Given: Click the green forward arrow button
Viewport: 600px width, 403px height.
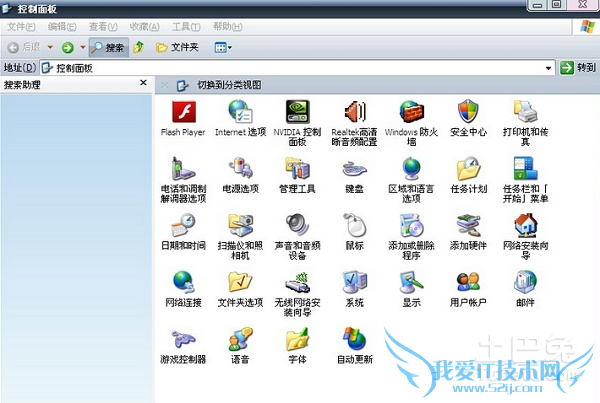Looking at the screenshot, I should tap(68, 47).
